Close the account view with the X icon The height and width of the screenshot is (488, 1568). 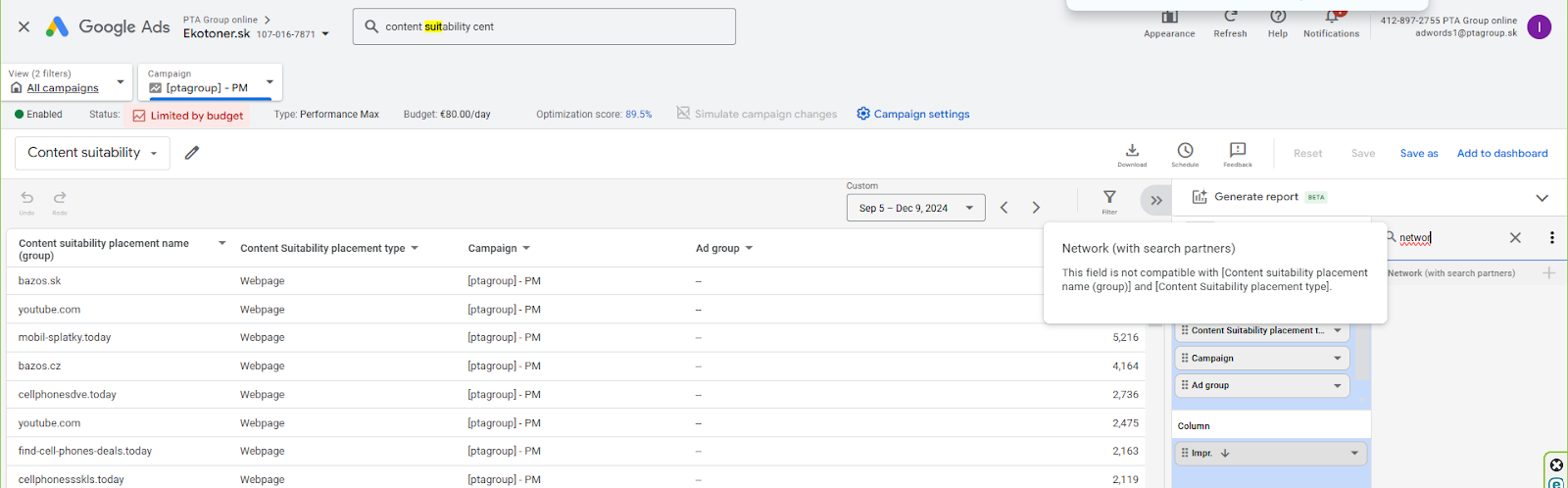click(x=24, y=26)
